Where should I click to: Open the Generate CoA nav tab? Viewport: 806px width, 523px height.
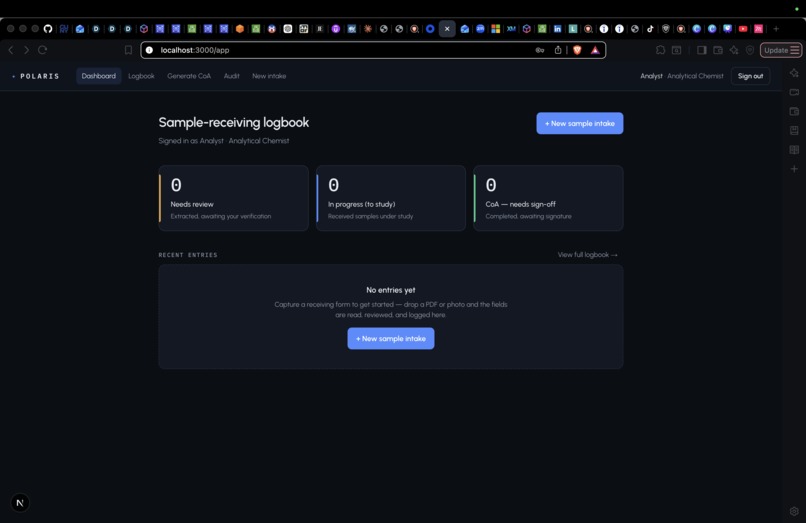(x=189, y=76)
